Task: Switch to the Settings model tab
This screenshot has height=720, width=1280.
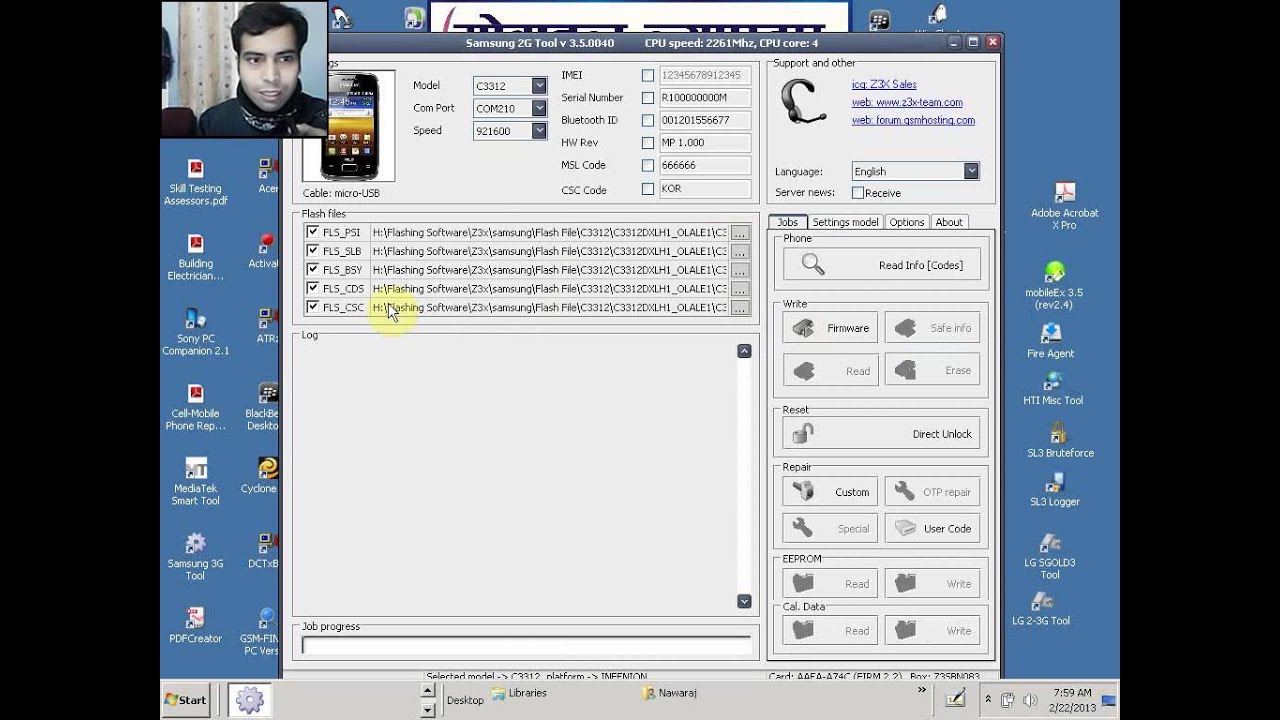Action: point(846,222)
